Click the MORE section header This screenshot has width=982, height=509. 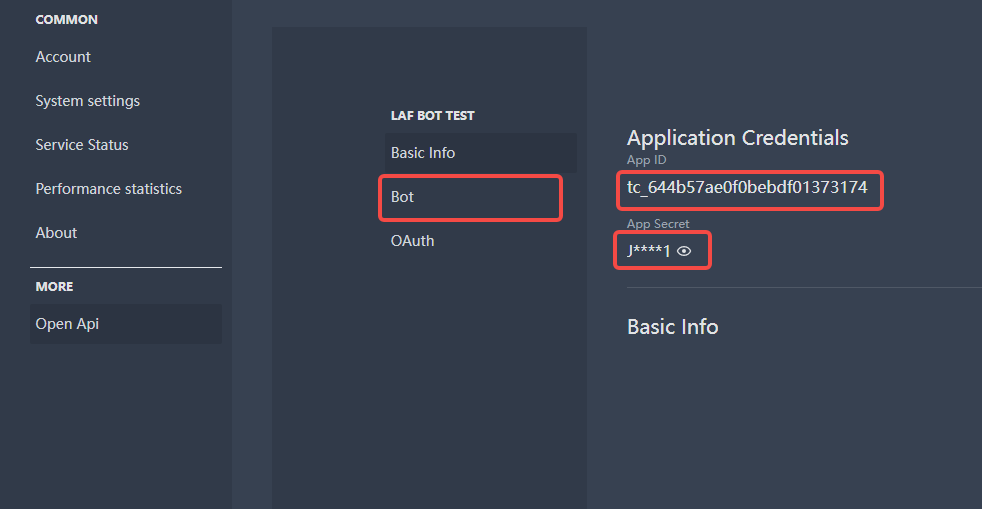pyautogui.click(x=54, y=287)
